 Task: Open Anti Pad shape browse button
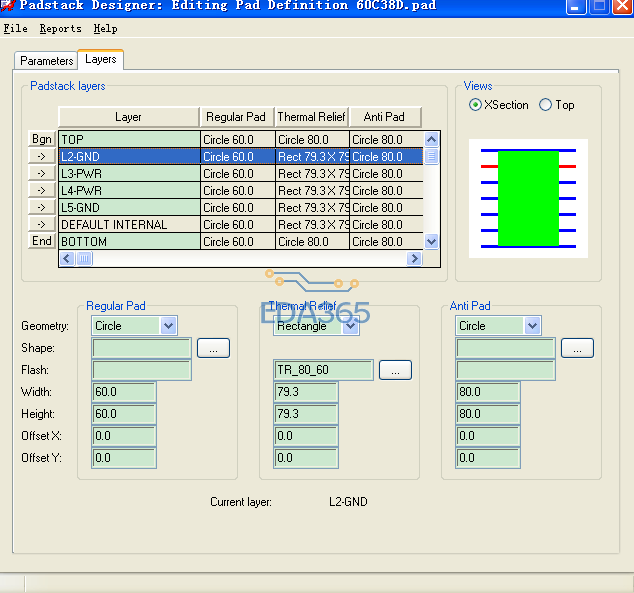[x=577, y=348]
